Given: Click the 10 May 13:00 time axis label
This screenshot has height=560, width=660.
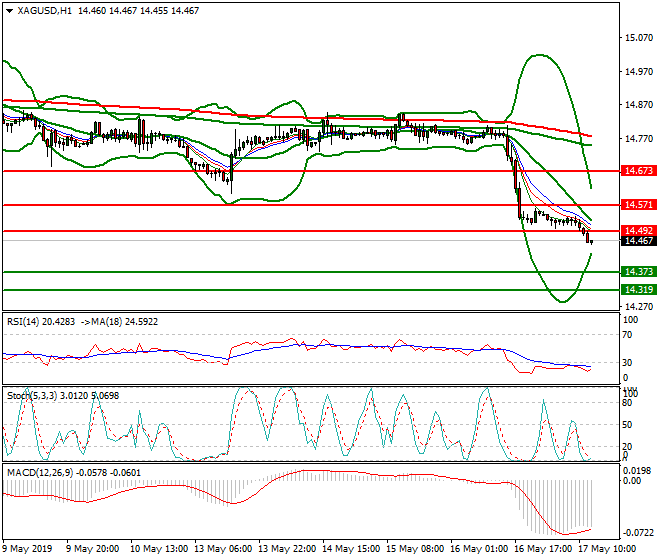Looking at the screenshot, I should coord(159,549).
